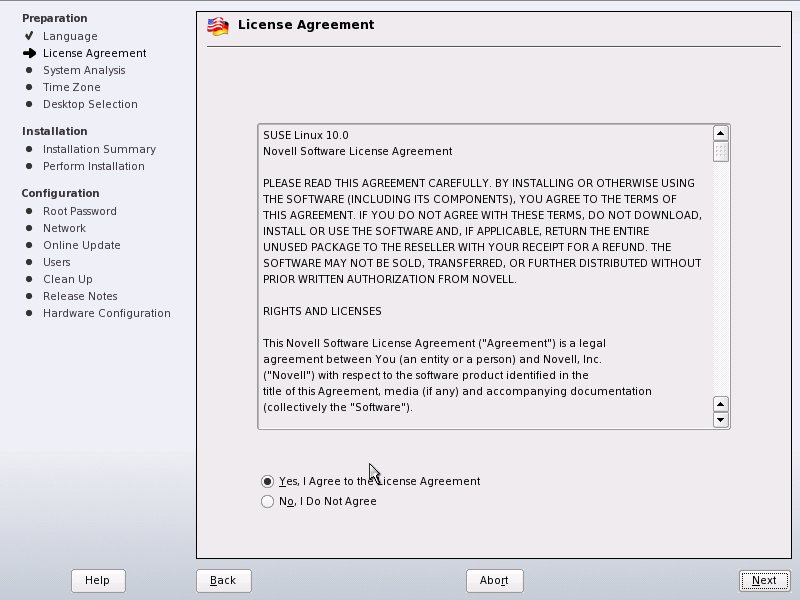800x600 pixels.
Task: Click the Root Password step
Action: point(80,211)
